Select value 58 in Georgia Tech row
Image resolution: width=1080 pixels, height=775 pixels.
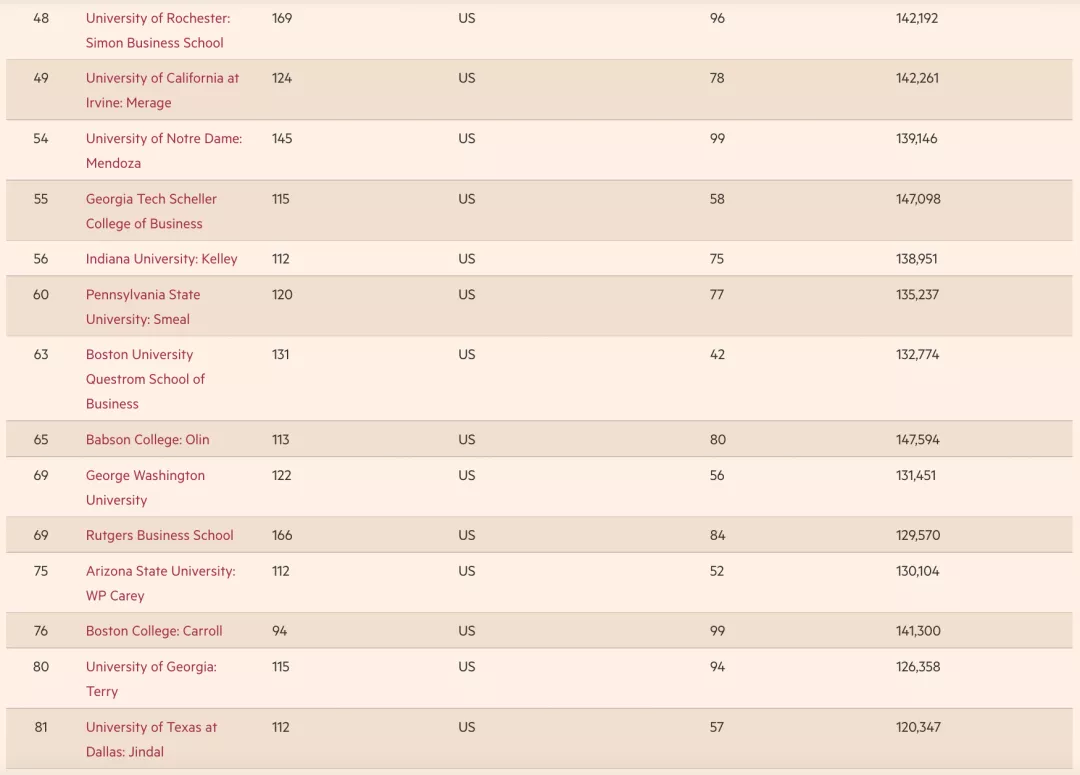click(x=717, y=199)
